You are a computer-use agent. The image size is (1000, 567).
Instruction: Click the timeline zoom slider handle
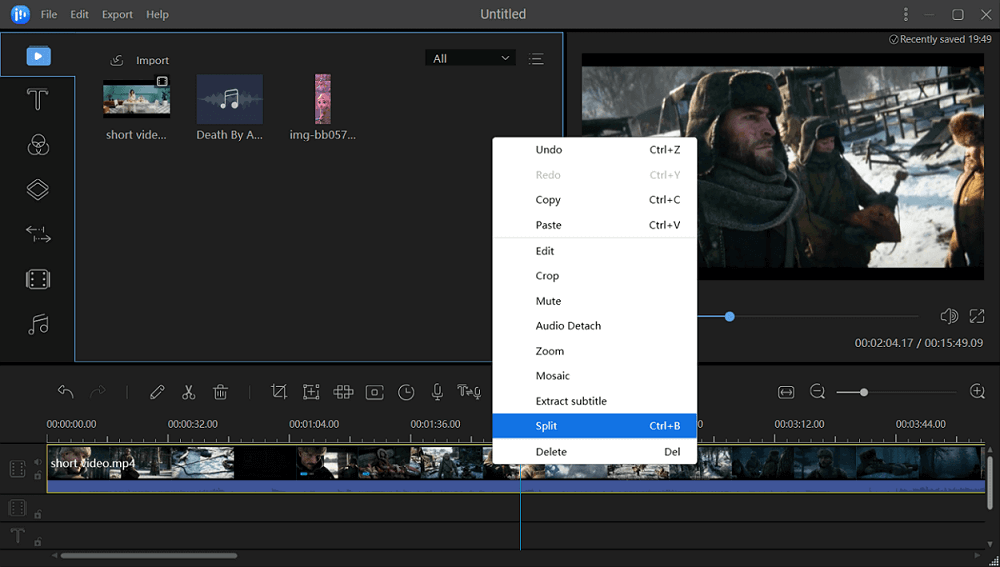864,392
